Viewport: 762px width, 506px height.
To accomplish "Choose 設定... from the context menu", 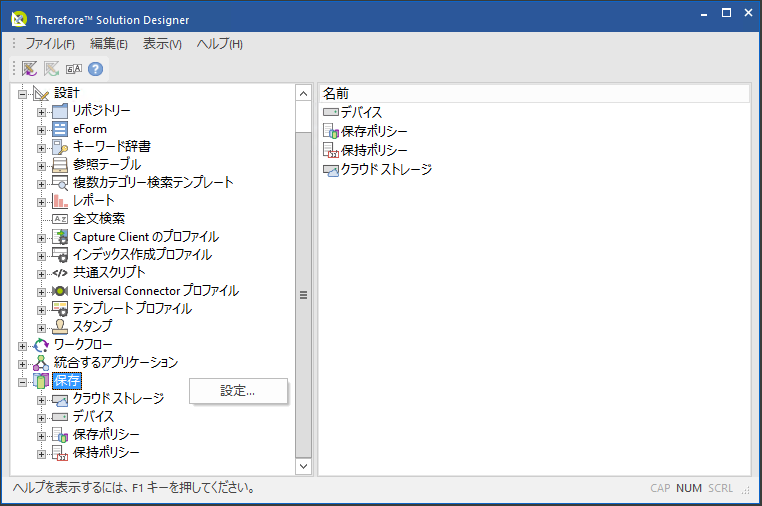I will tap(238, 391).
